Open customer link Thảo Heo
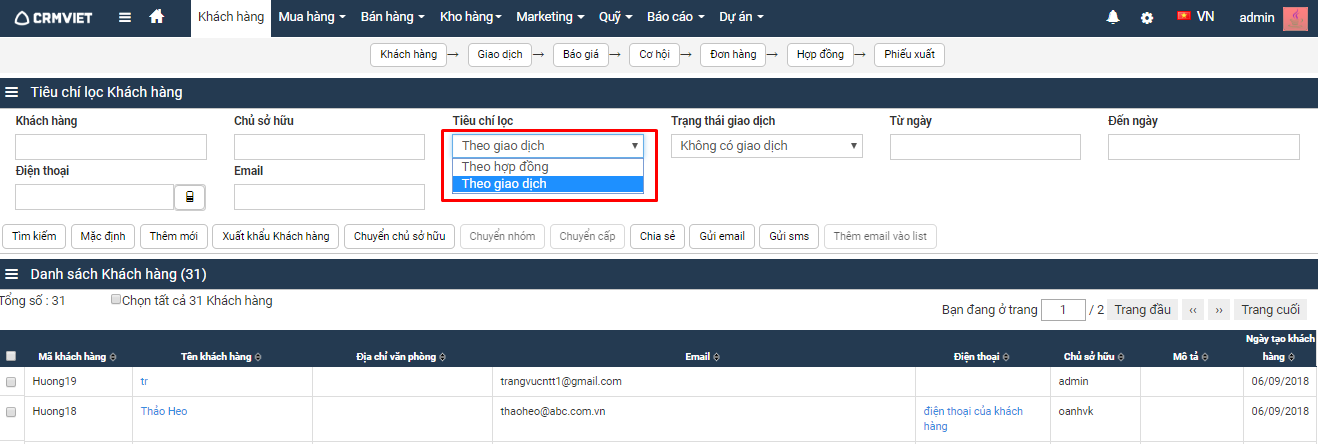The width and height of the screenshot is (1318, 444). point(164,411)
